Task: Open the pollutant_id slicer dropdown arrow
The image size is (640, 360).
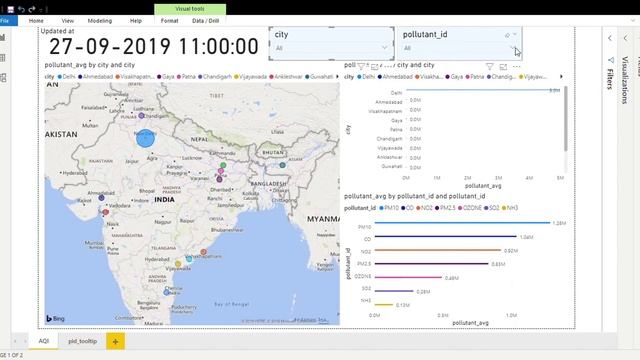Action: pos(512,48)
